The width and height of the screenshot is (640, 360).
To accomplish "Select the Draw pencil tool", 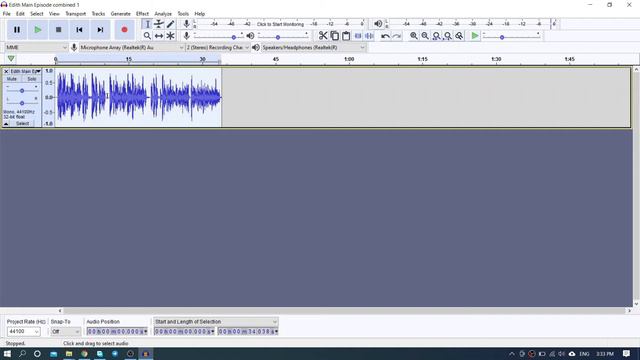I will (x=170, y=24).
